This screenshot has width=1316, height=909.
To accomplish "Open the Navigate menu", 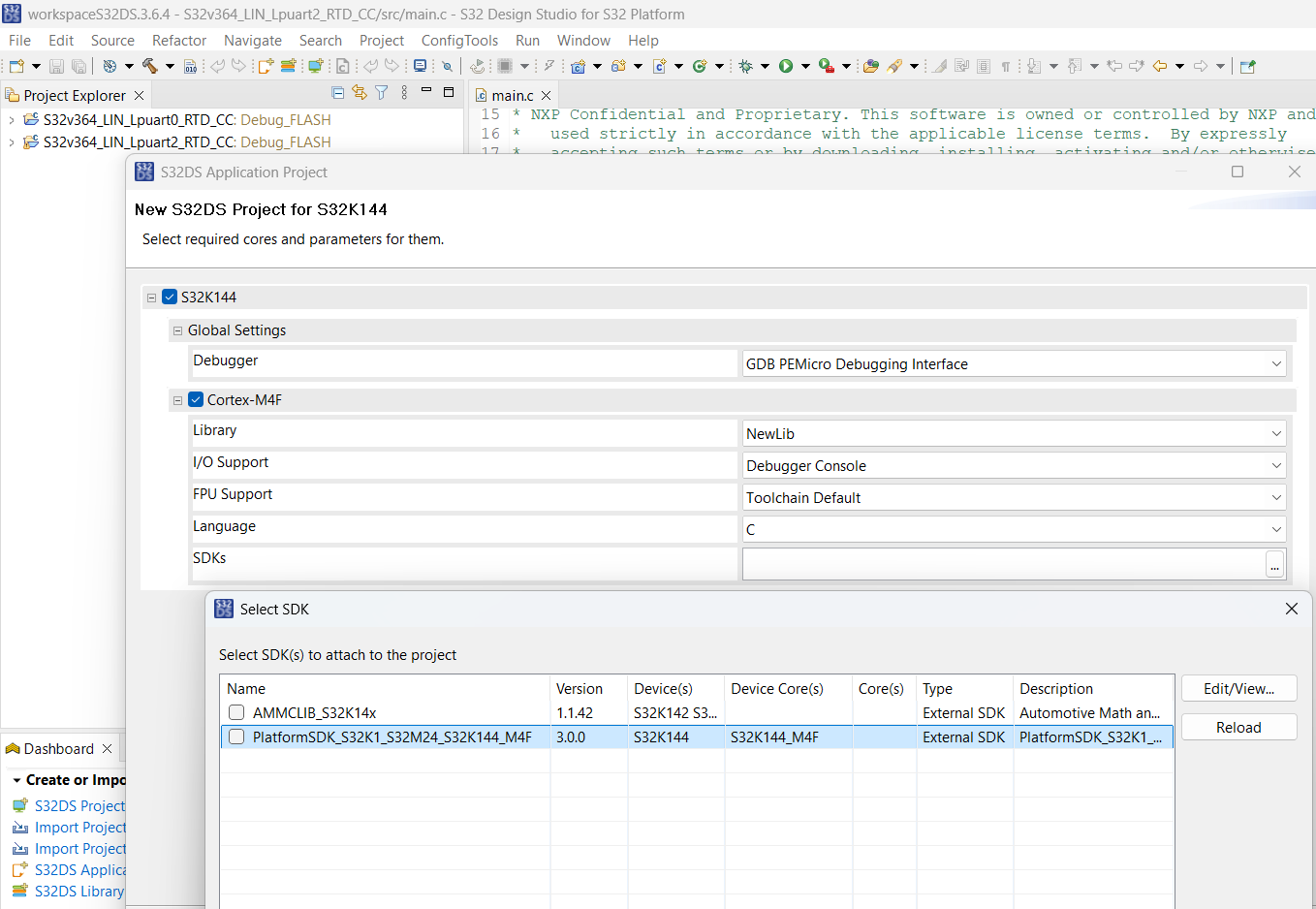I will [x=253, y=41].
